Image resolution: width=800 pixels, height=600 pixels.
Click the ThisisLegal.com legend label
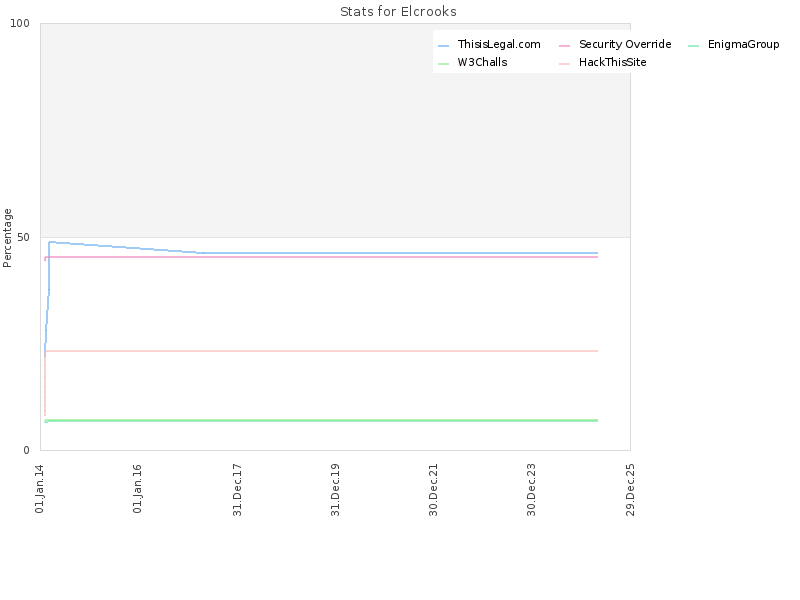click(x=499, y=44)
